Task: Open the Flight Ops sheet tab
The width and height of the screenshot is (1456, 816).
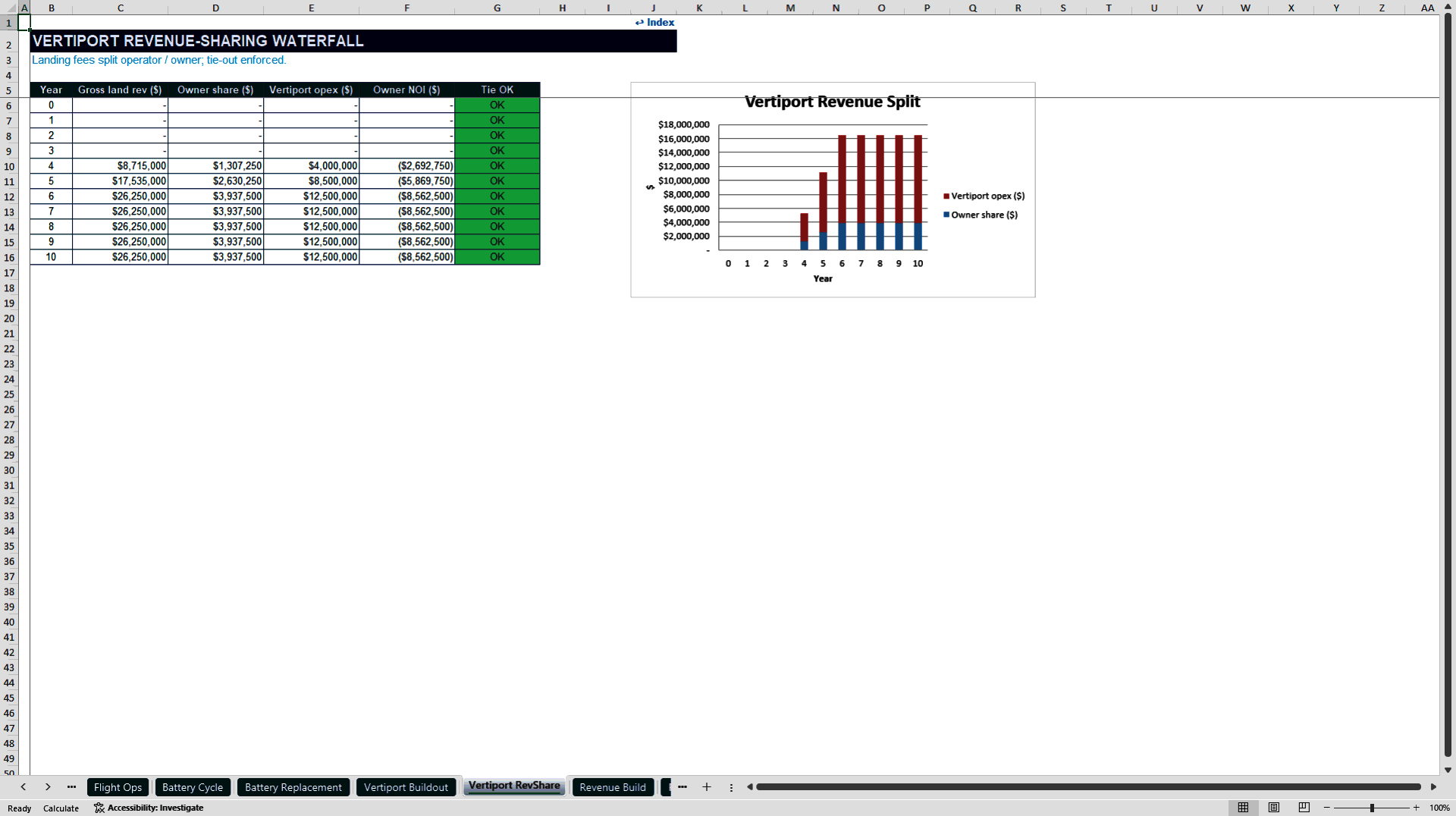Action: [118, 787]
